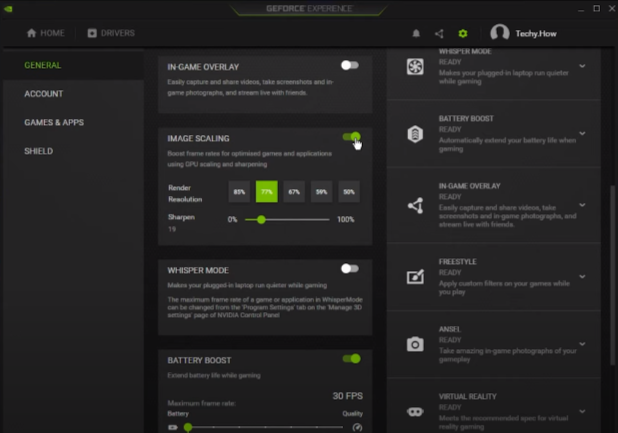Maximize the GeForce Experience window
The image size is (618, 433).
coord(596,8)
